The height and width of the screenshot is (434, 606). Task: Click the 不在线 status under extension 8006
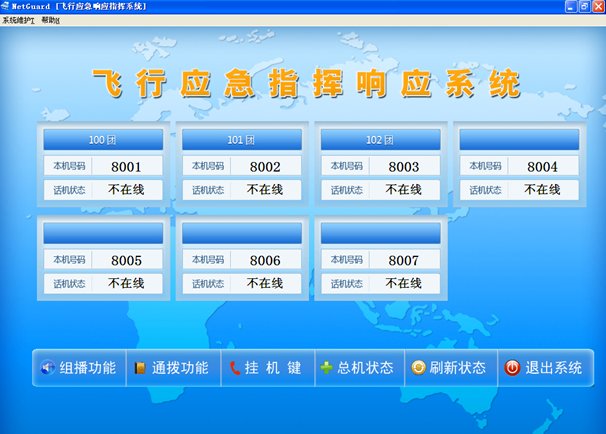click(x=265, y=284)
